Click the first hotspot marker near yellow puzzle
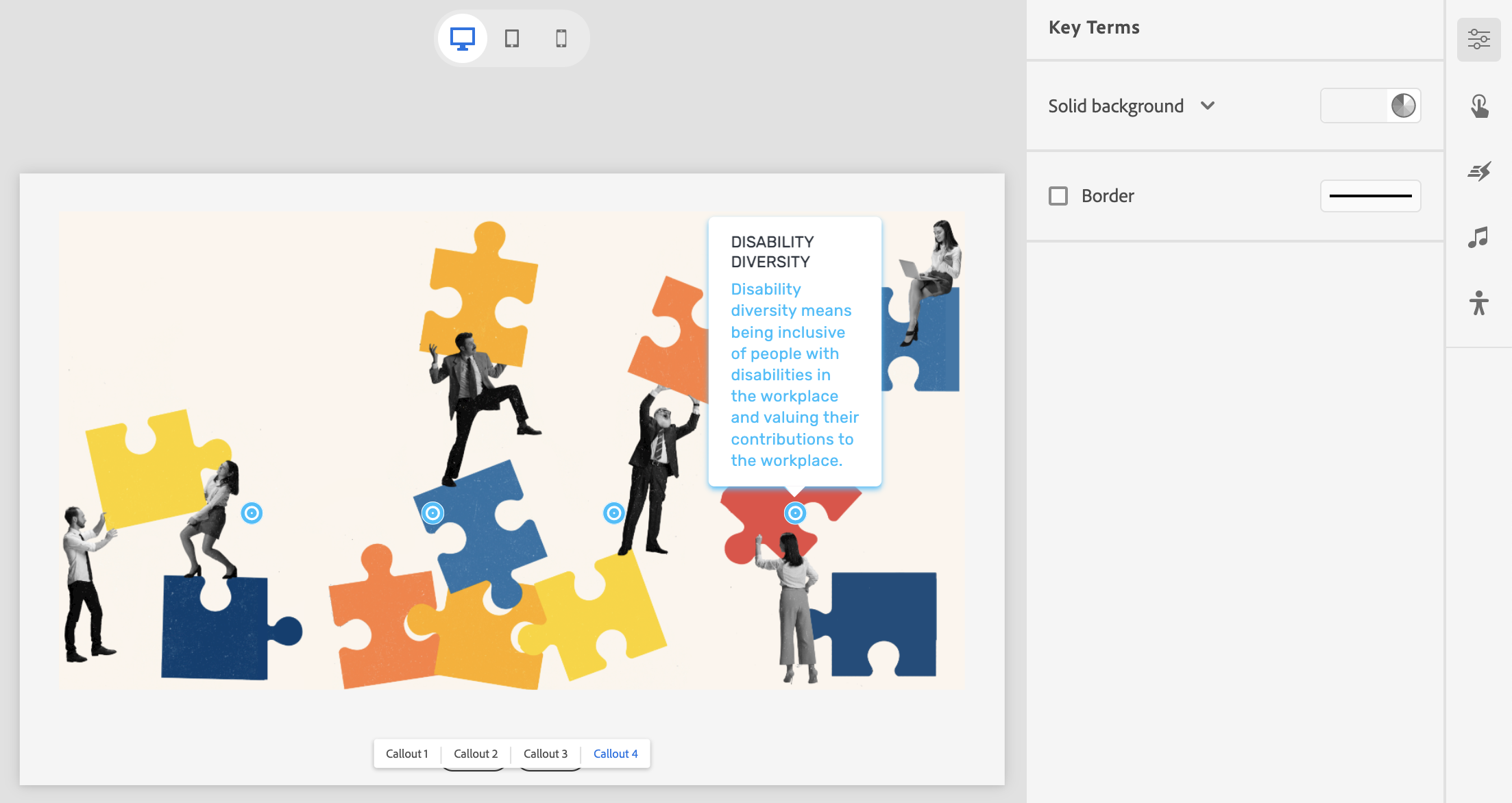 coord(252,512)
